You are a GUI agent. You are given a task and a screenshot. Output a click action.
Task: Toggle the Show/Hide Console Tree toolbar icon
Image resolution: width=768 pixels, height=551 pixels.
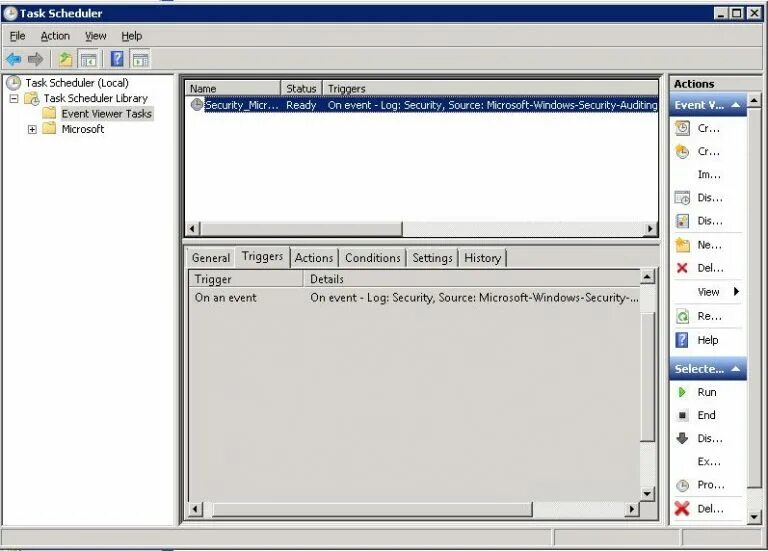pos(89,59)
